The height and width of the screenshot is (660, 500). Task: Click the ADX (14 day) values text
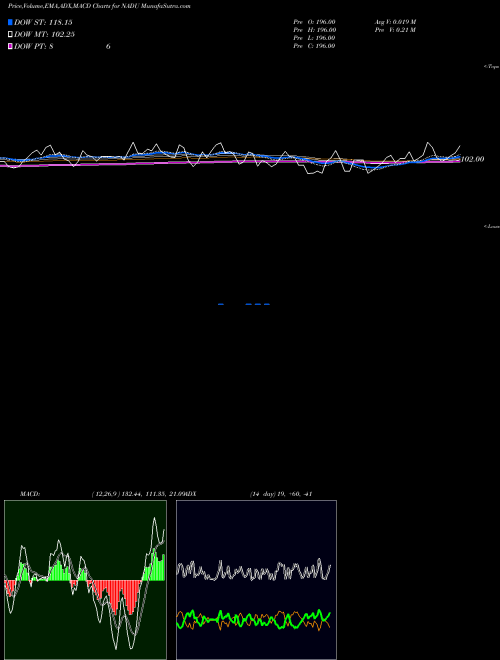pos(281,494)
